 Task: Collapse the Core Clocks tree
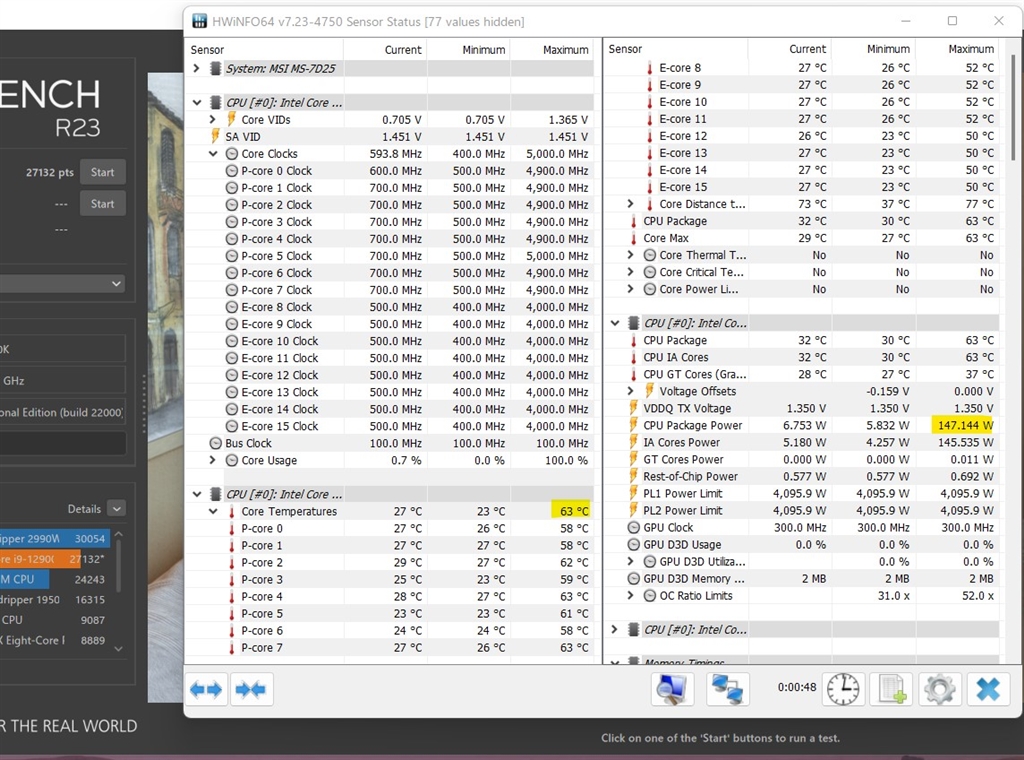click(212, 153)
